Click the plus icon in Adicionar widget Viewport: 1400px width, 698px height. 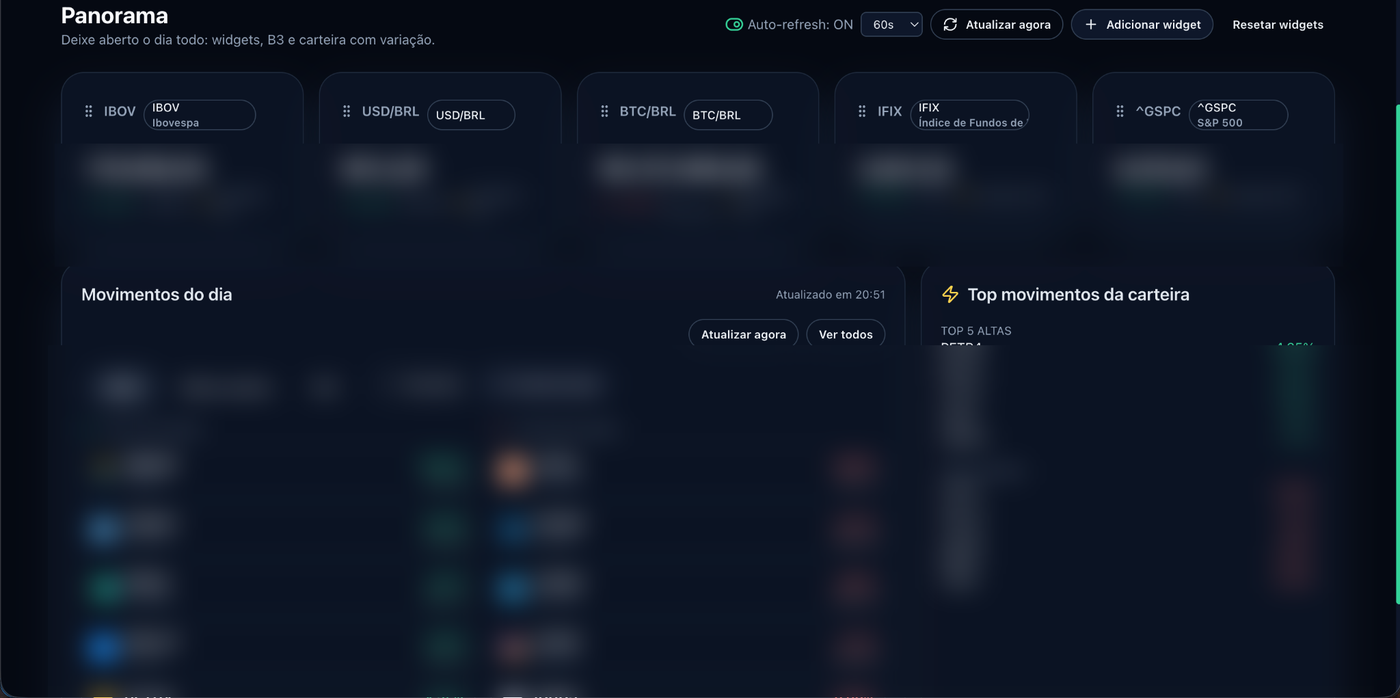(x=1091, y=24)
